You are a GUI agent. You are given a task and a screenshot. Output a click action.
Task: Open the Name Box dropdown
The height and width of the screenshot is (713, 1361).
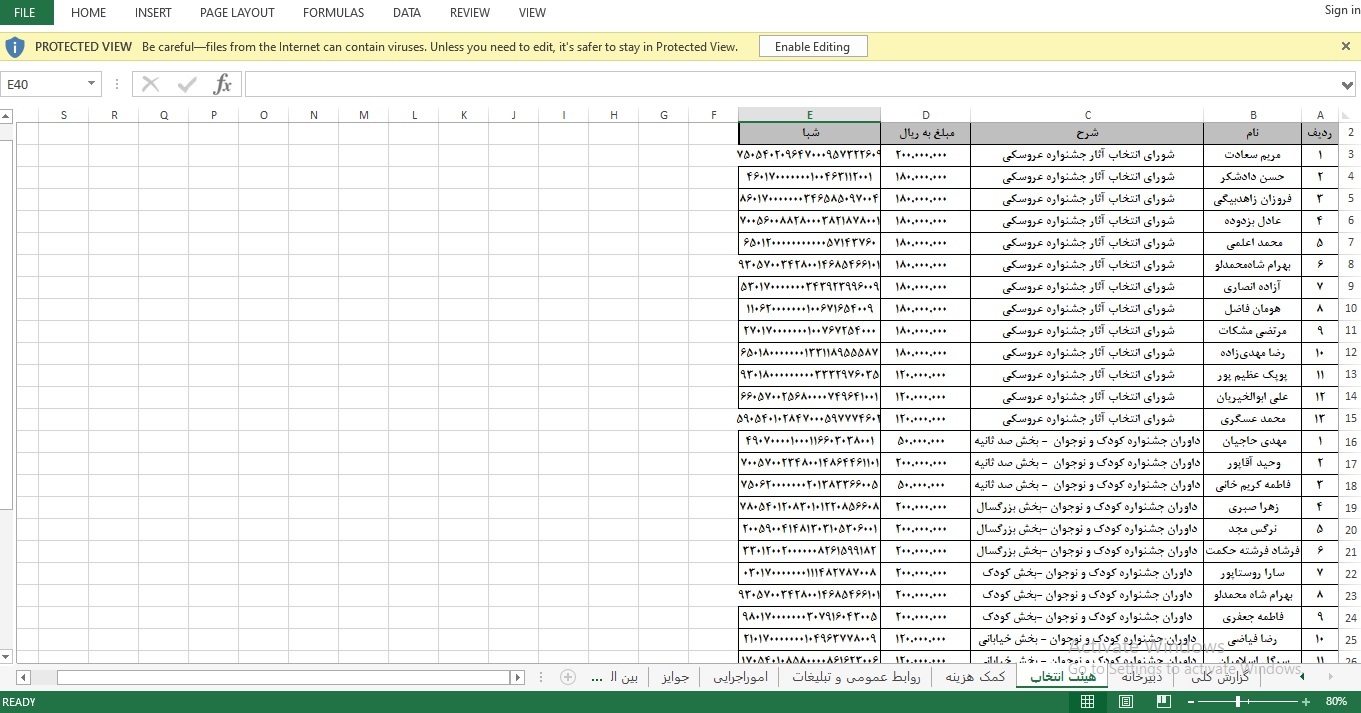91,85
